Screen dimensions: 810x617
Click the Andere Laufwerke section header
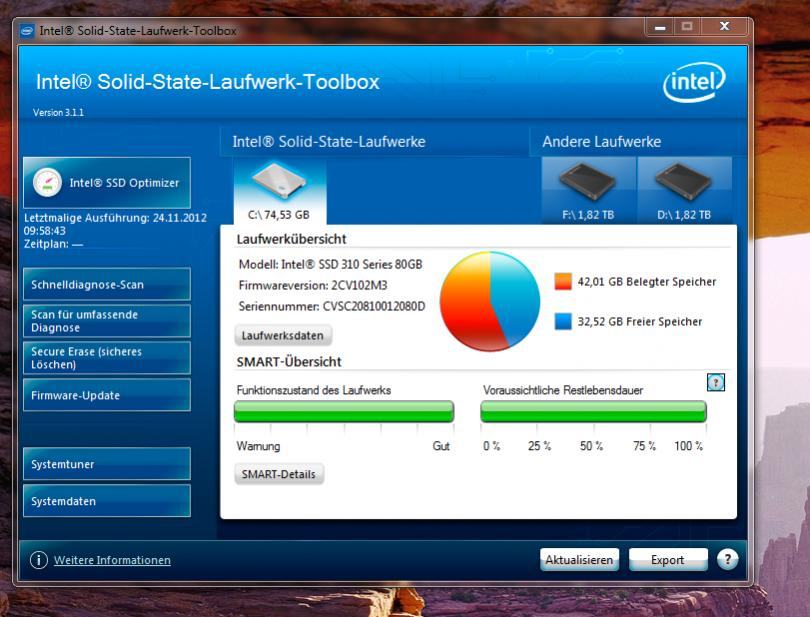(x=601, y=142)
